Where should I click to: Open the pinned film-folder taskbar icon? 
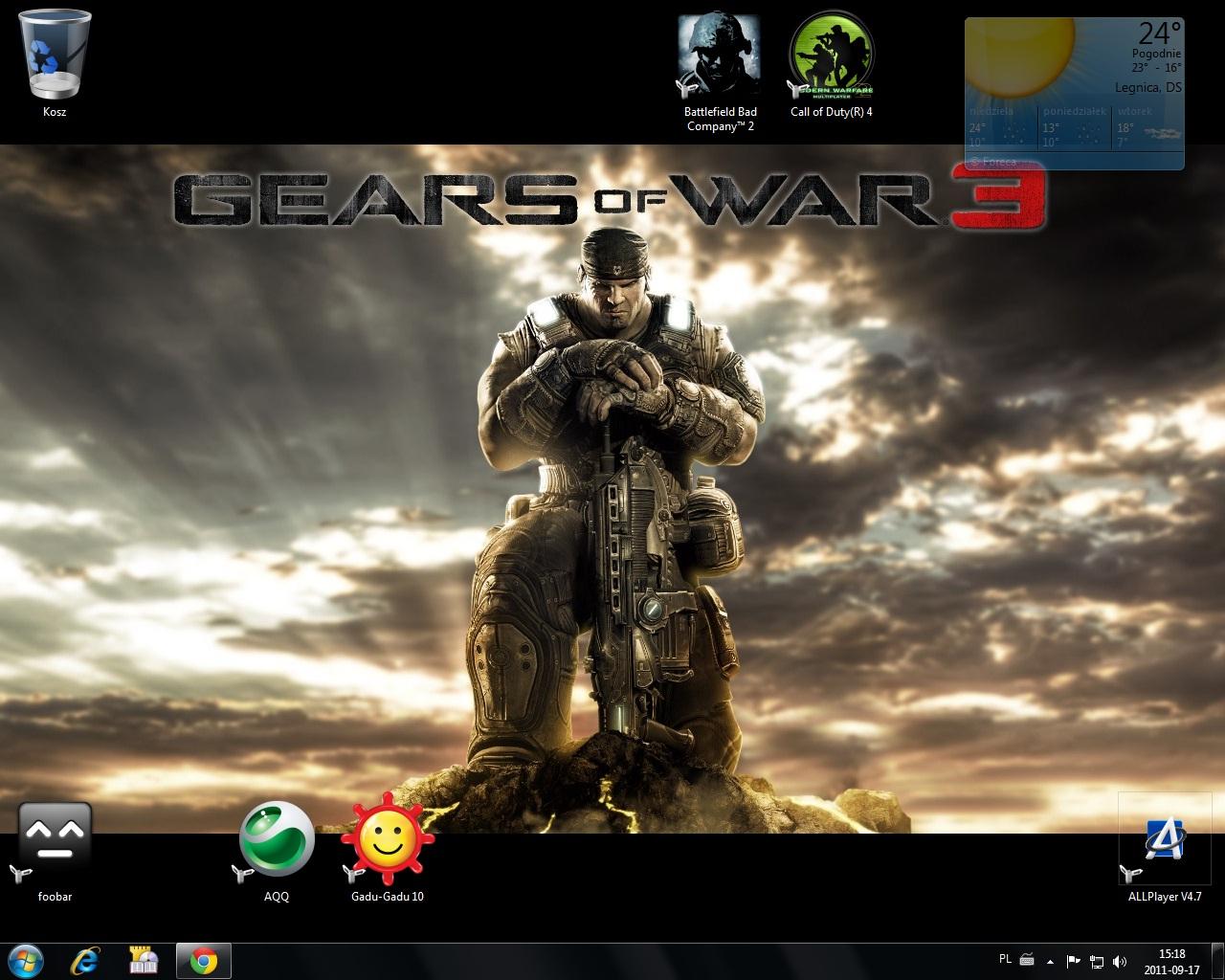coord(145,961)
